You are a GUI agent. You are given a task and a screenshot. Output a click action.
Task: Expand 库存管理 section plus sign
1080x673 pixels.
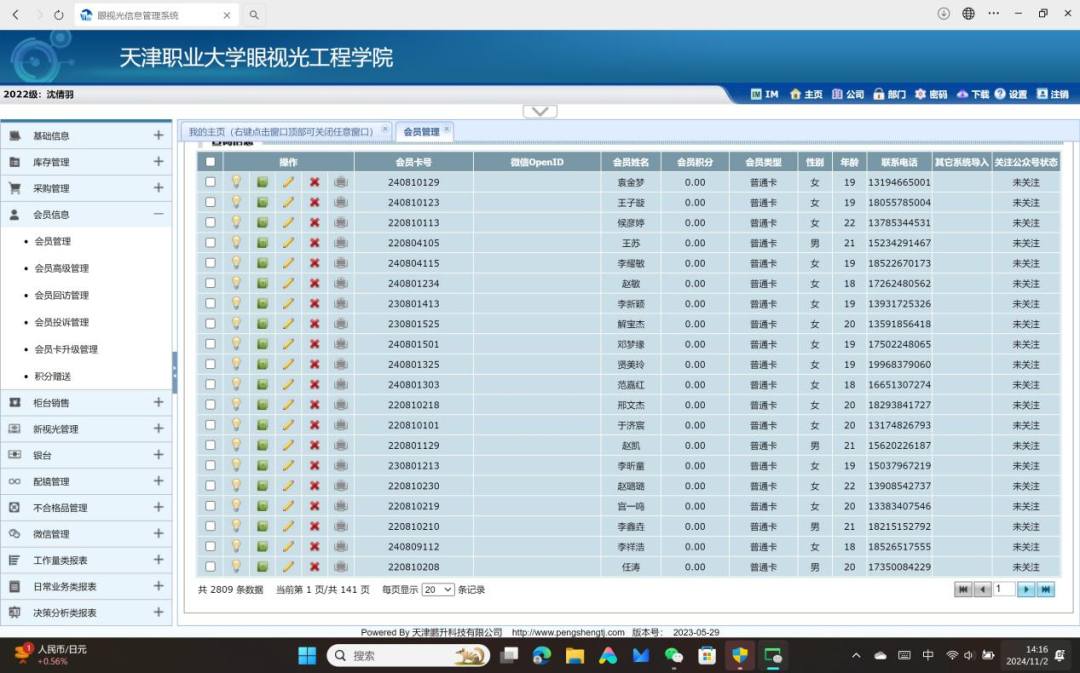[158, 161]
